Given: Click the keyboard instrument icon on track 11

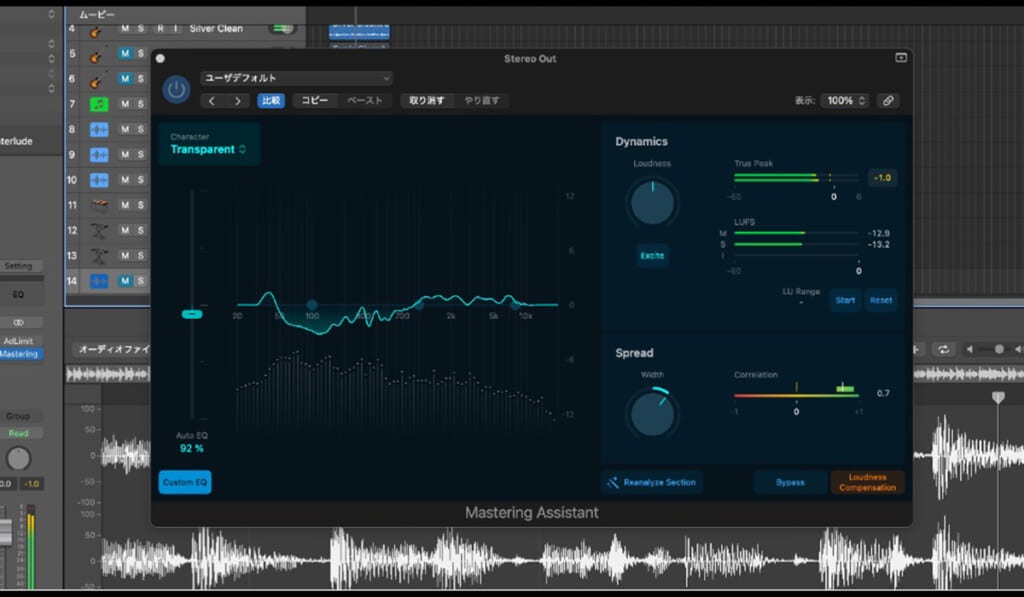Looking at the screenshot, I should [x=99, y=205].
